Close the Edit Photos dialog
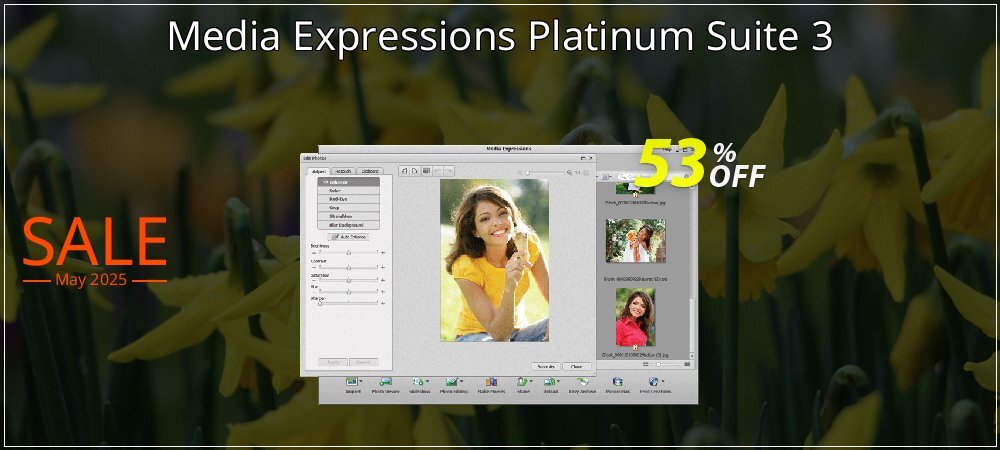Image resolution: width=1000 pixels, height=450 pixels. 591,158
